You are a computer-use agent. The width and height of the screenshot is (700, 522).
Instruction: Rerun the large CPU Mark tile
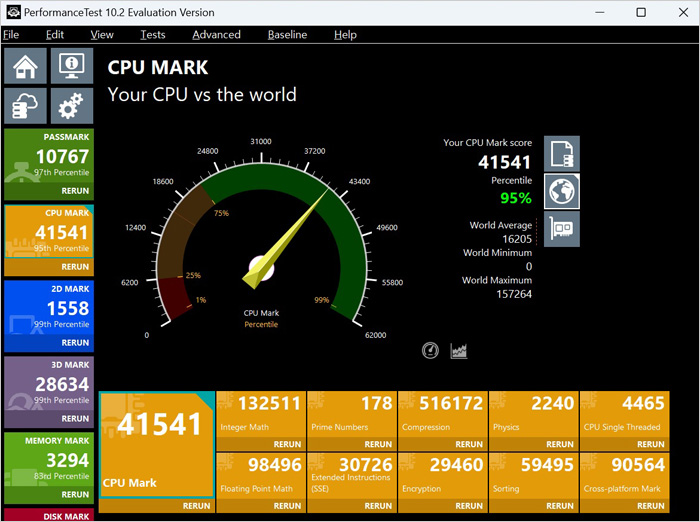pyautogui.click(x=157, y=506)
